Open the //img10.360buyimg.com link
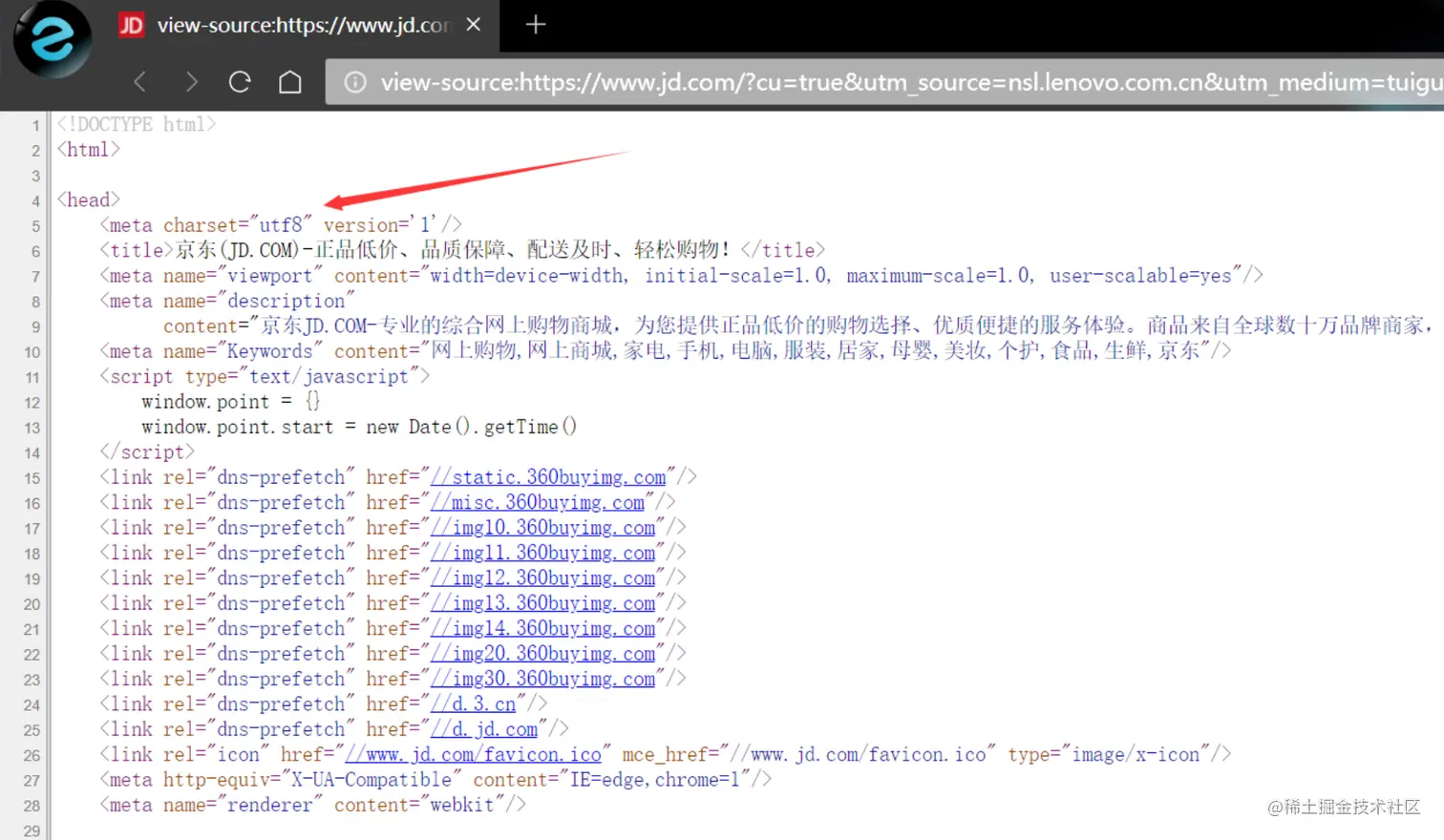The height and width of the screenshot is (840, 1444). pyautogui.click(x=543, y=528)
